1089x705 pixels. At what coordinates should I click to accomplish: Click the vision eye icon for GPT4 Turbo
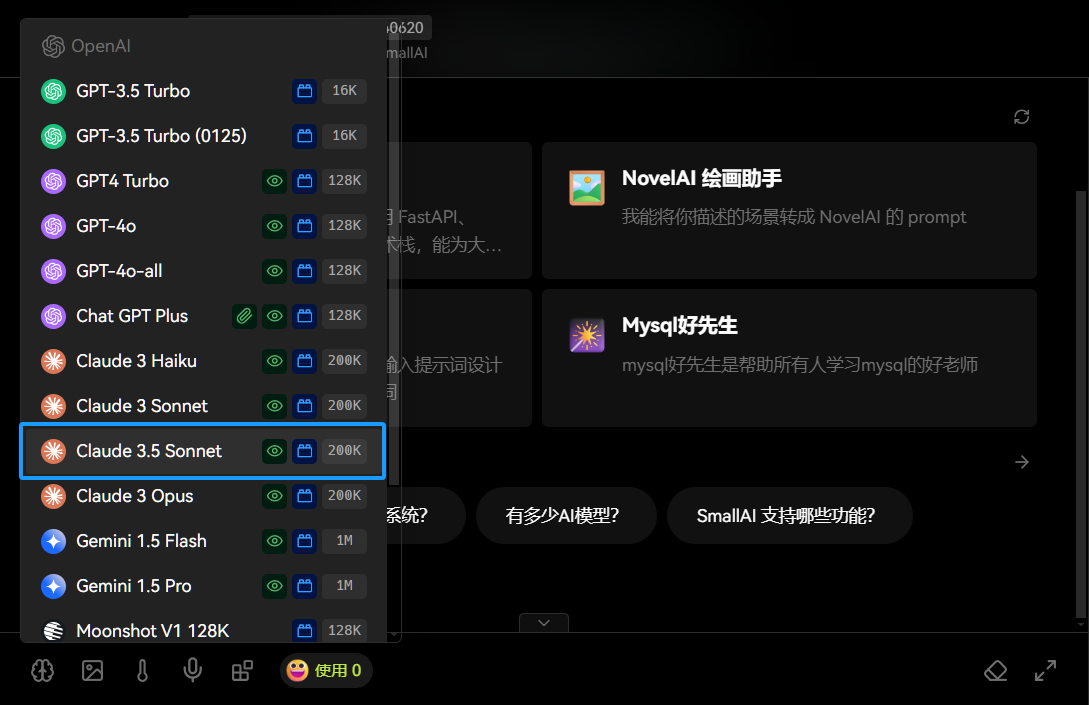pos(274,181)
